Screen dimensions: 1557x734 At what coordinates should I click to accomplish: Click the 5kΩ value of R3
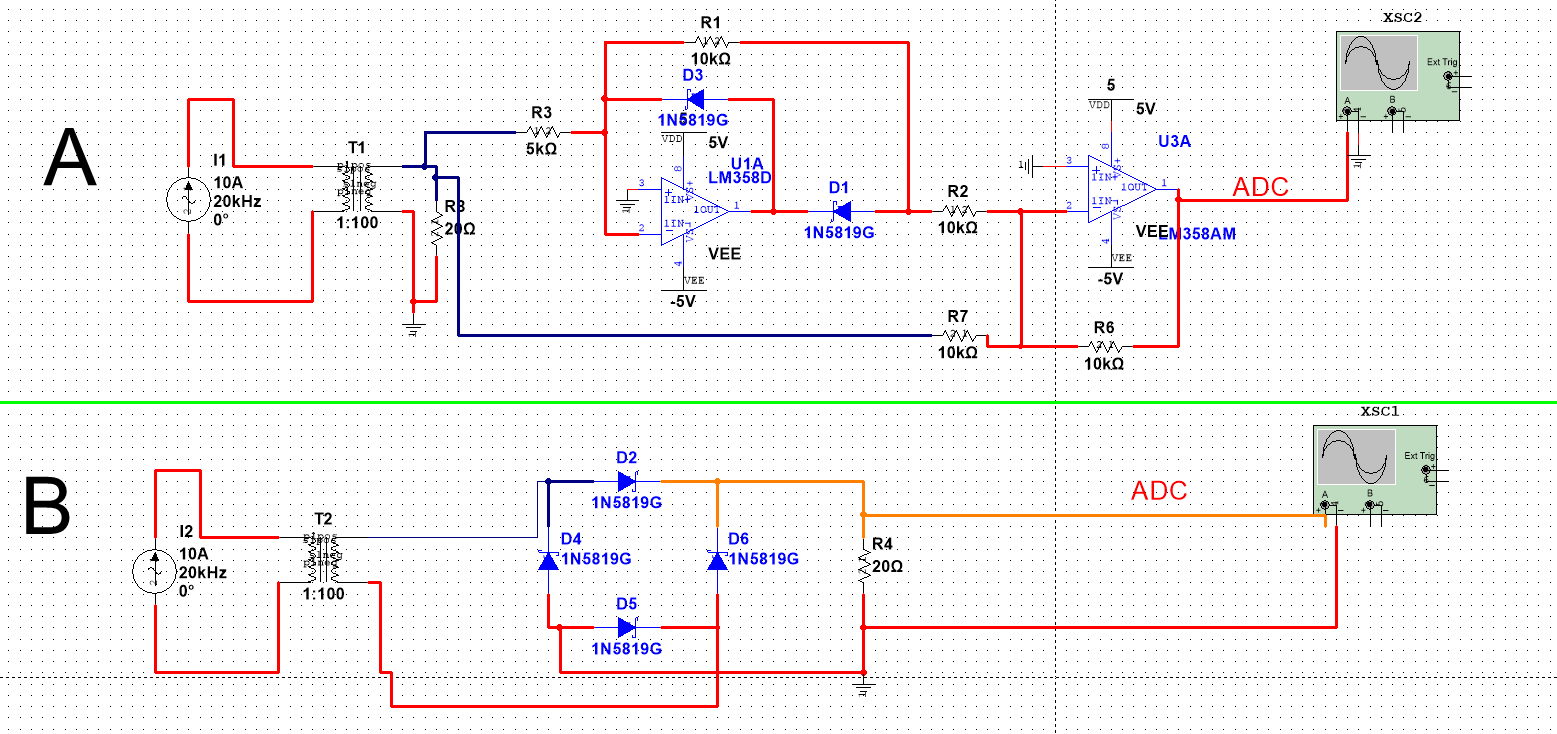pyautogui.click(x=542, y=150)
